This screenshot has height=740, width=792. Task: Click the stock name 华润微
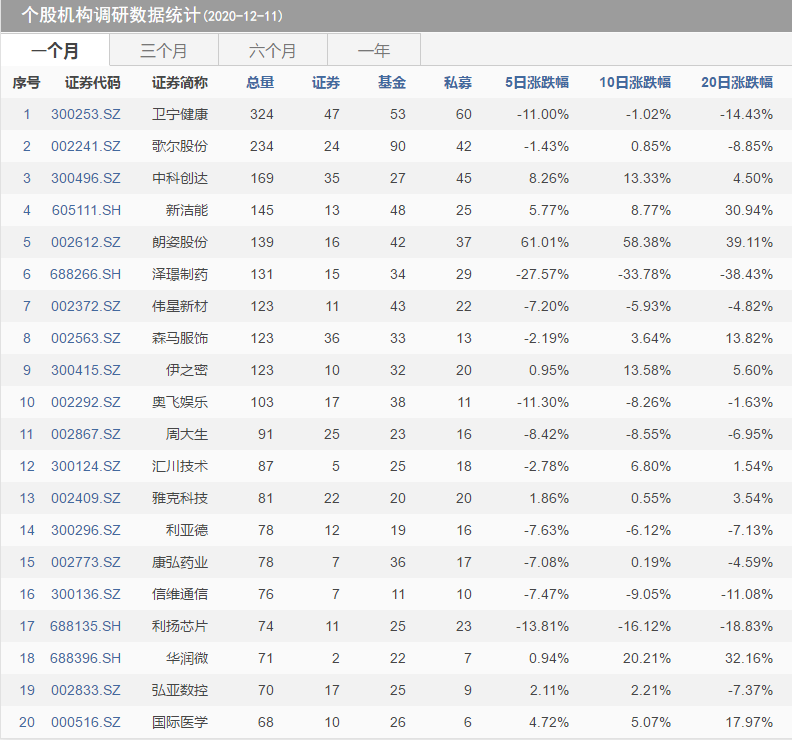point(187,658)
